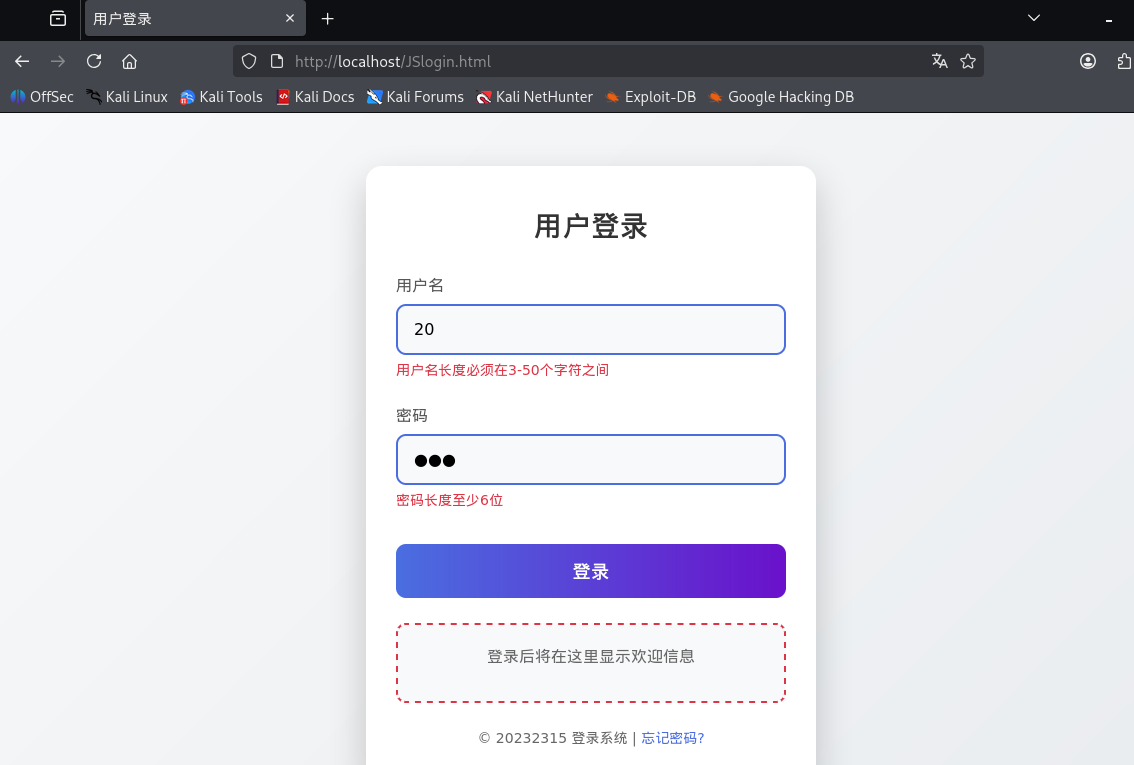Click the 密码 field label
Image resolution: width=1134 pixels, height=765 pixels.
412,416
